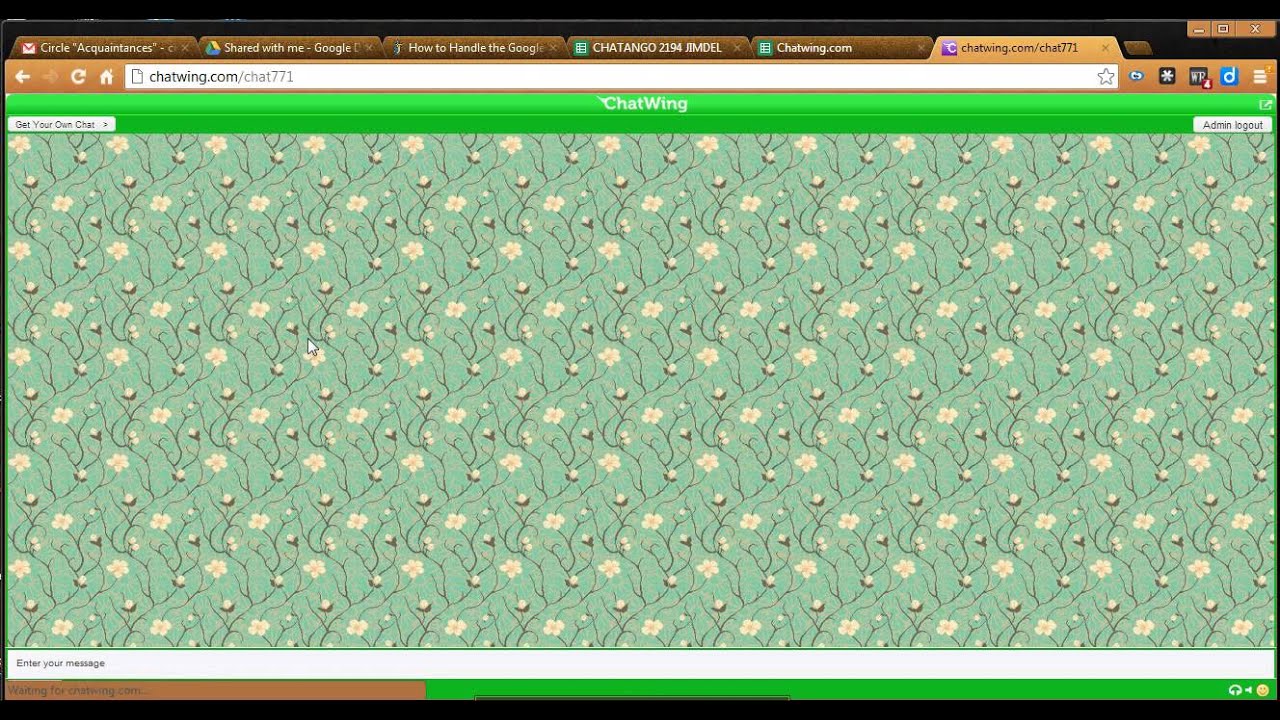Screen dimensions: 1280x720
Task: Open the blue link extension icon
Action: click(x=1136, y=76)
